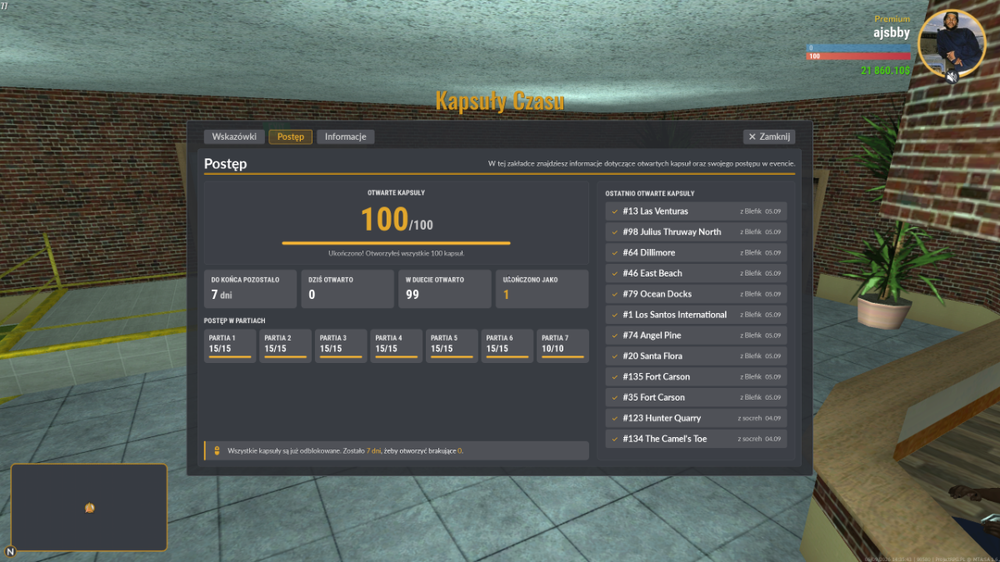Select the #35 Fort Carson capsule entry
The image size is (1000, 562).
(x=696, y=397)
